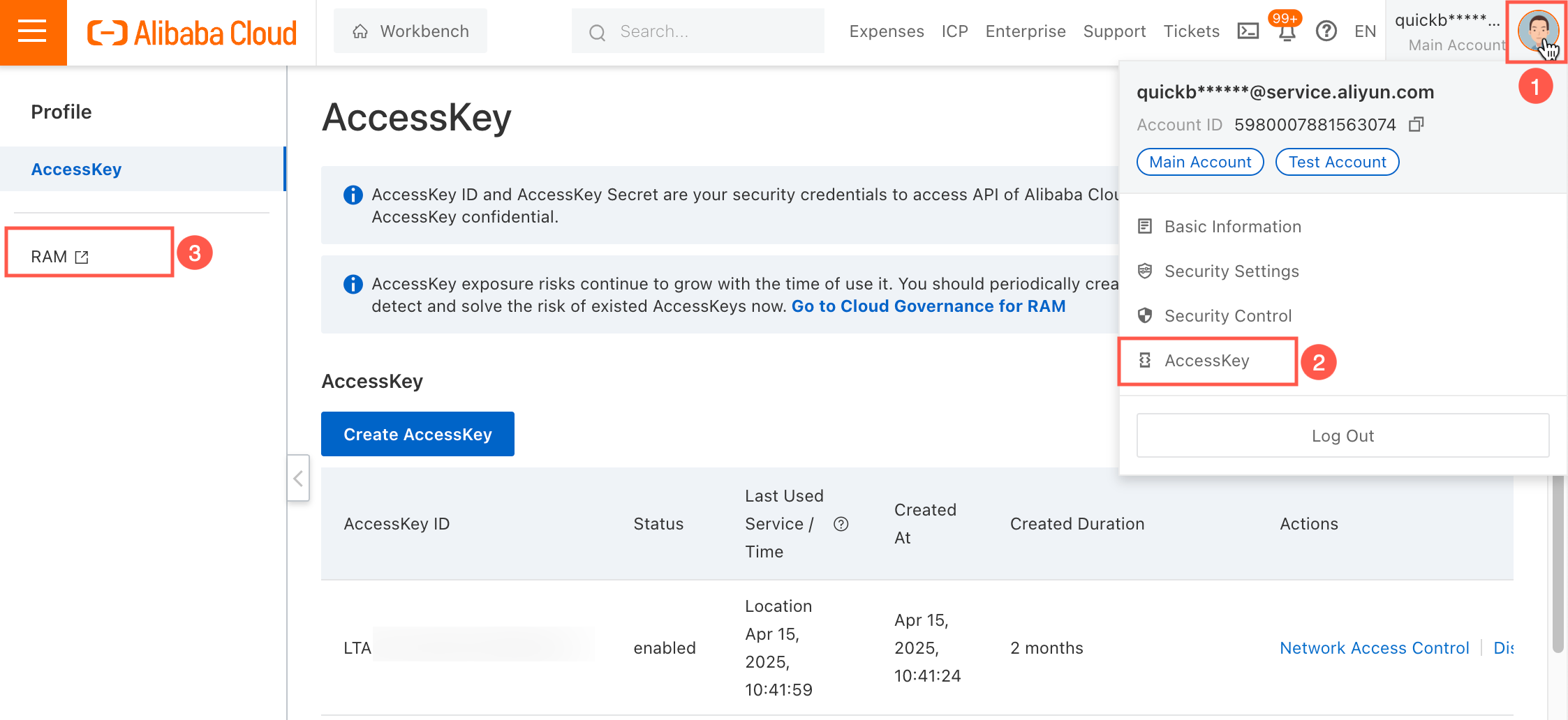Open the ICP menu item
Viewport: 1568px width, 720px height.
(x=954, y=31)
